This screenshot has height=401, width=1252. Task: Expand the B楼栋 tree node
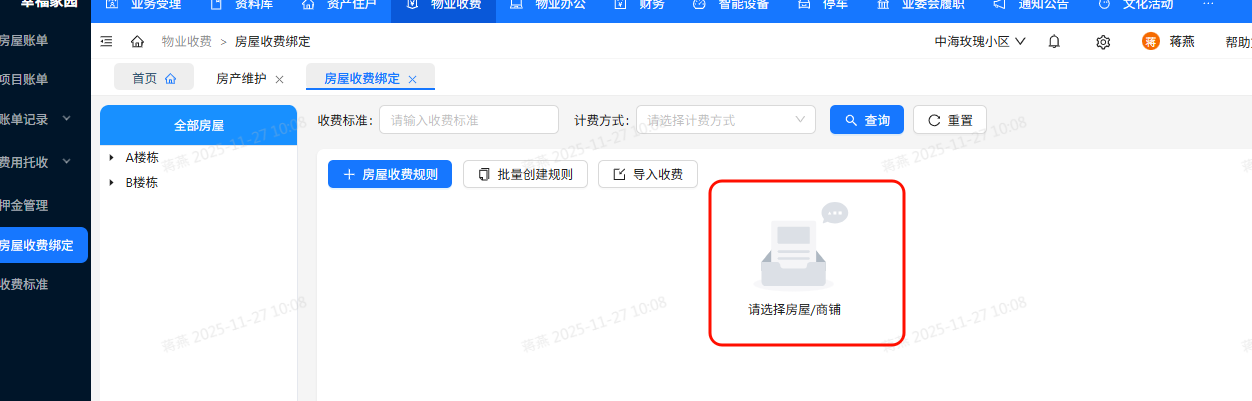click(x=111, y=183)
